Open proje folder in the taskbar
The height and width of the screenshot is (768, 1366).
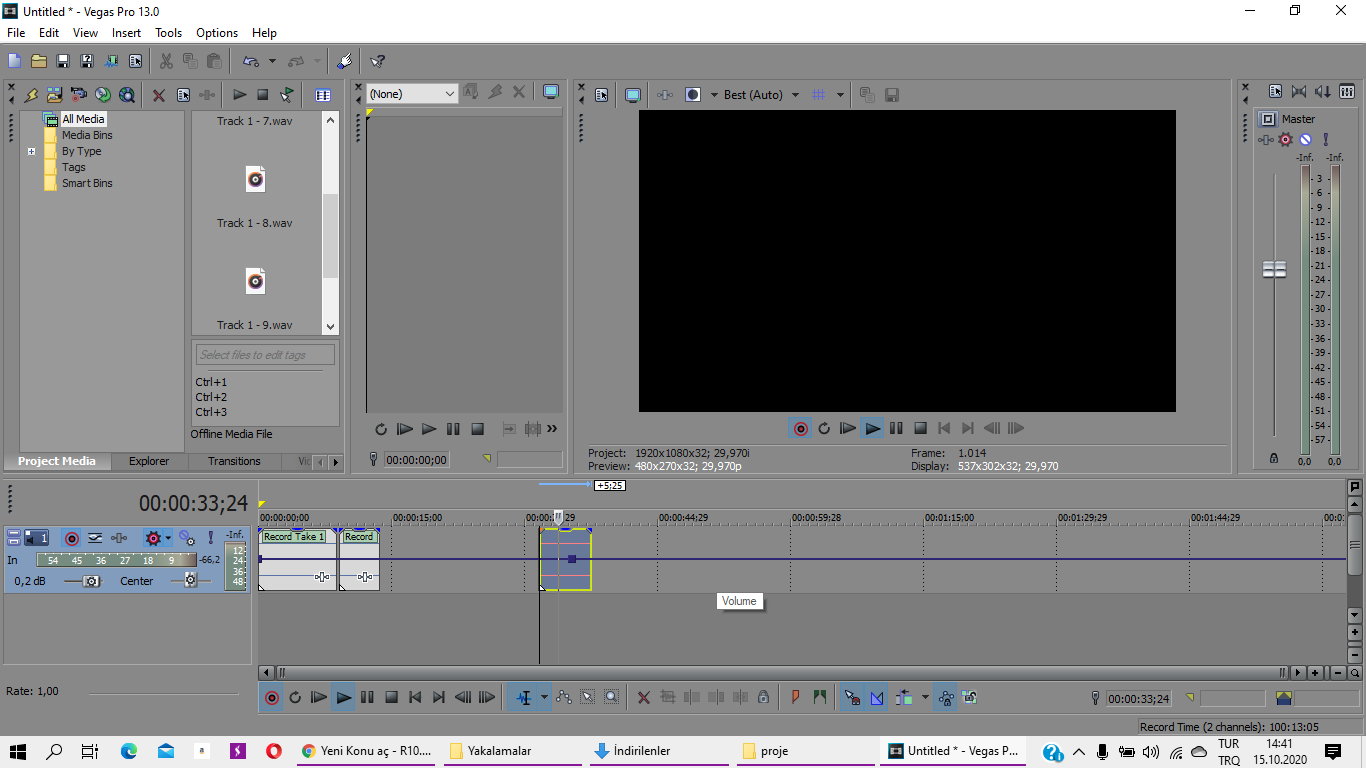[806, 751]
